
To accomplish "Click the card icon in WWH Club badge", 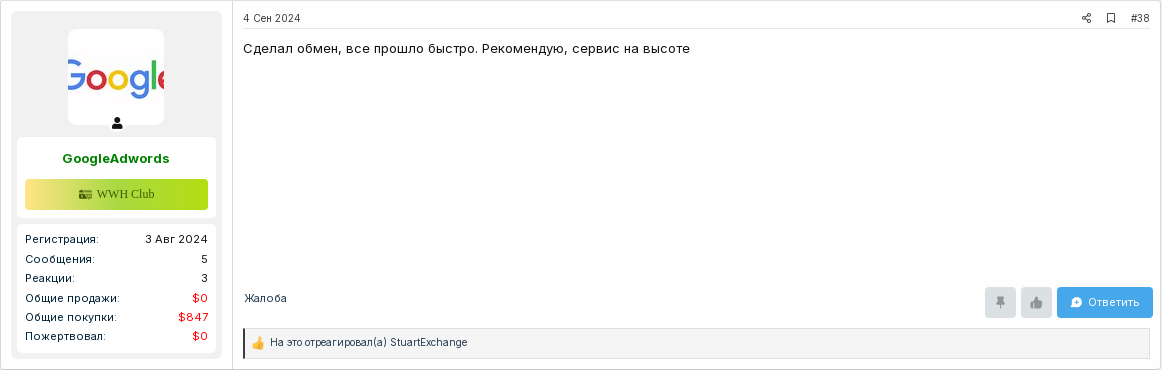I will [x=85, y=194].
